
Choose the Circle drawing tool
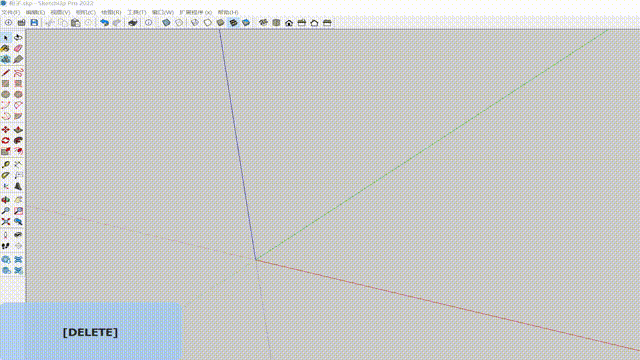point(6,94)
